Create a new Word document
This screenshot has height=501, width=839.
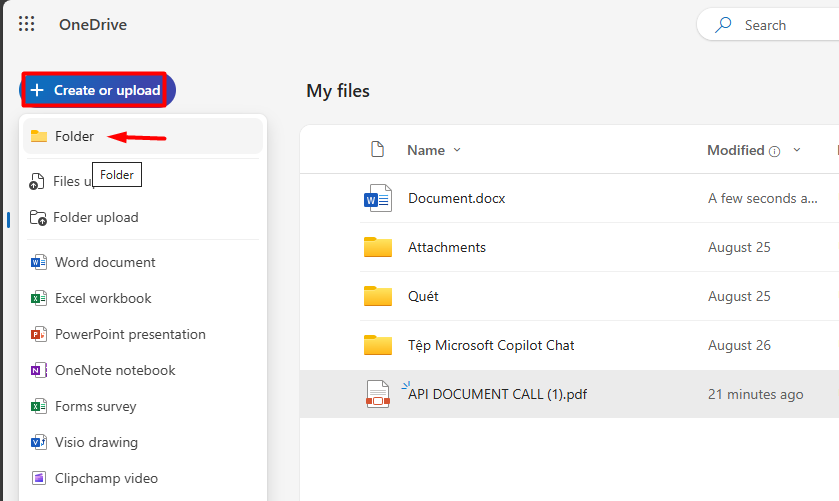tap(105, 262)
